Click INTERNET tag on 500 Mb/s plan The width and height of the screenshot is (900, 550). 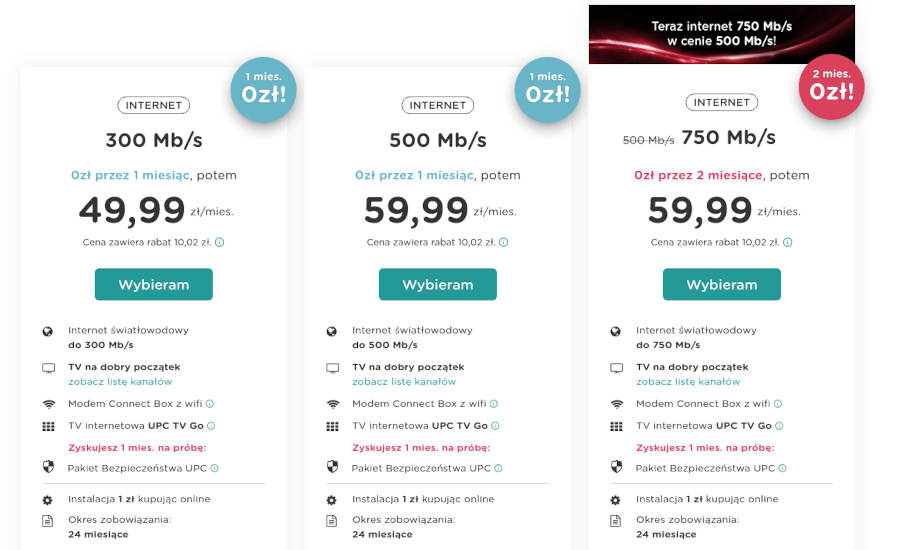[438, 105]
